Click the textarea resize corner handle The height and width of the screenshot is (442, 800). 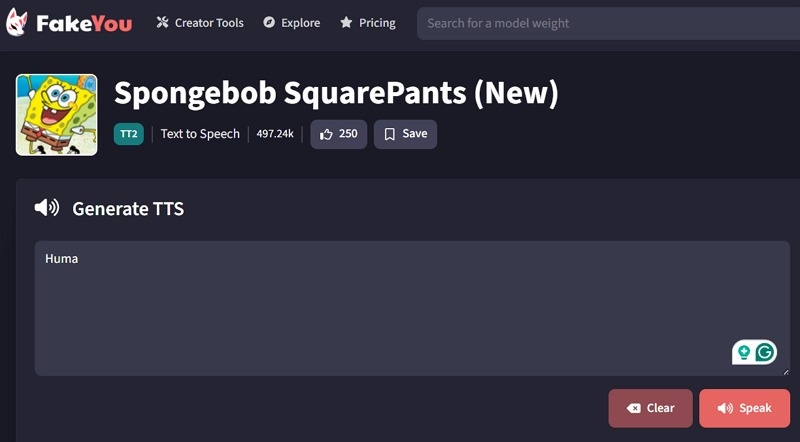click(x=786, y=372)
